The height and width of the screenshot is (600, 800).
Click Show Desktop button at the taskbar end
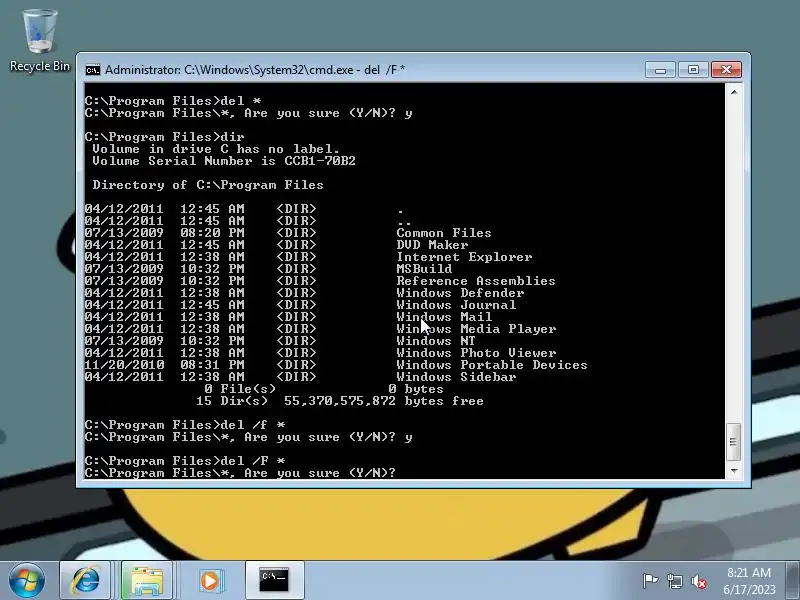point(793,580)
